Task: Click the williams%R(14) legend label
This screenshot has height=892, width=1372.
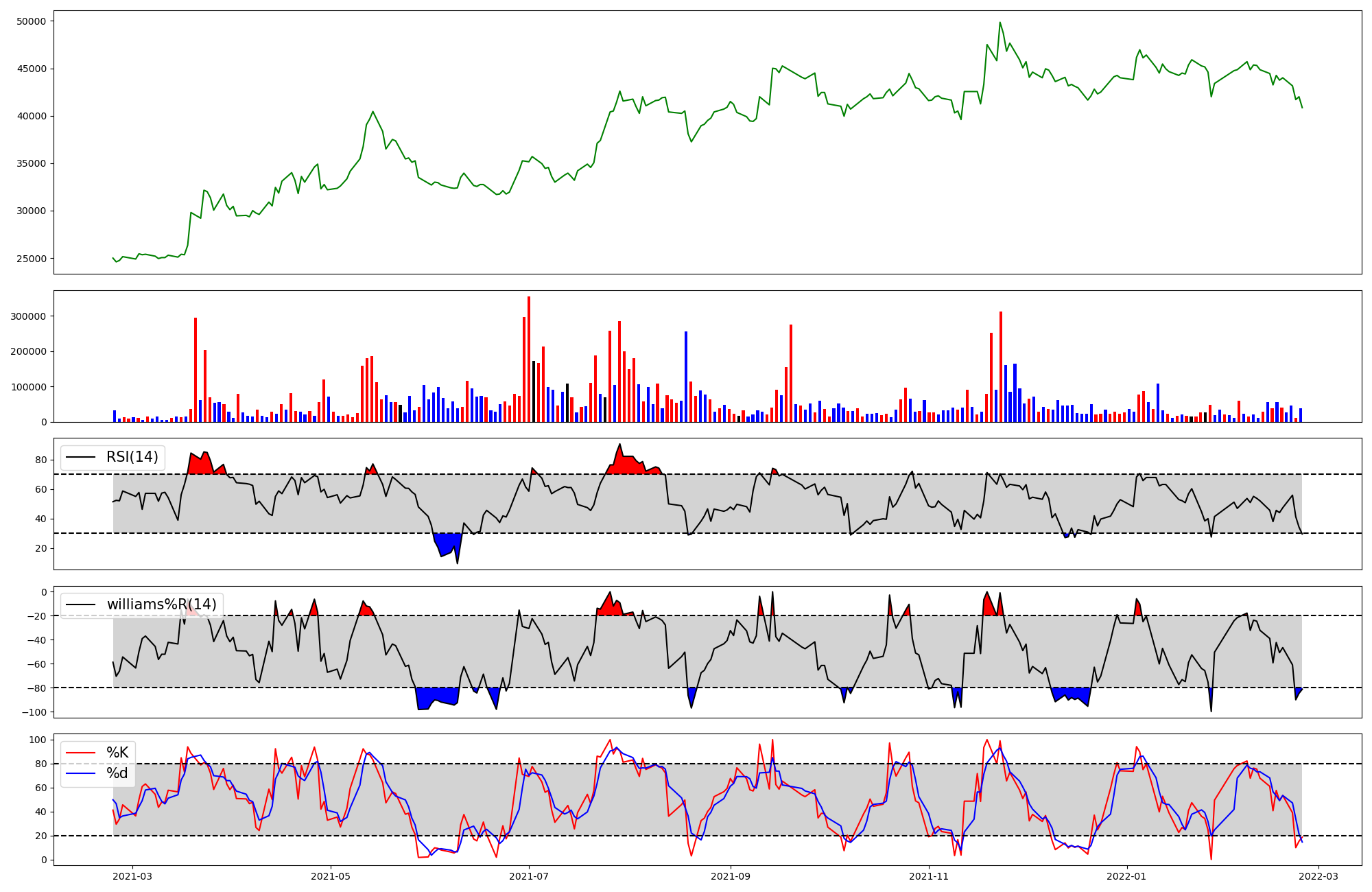Action: (x=161, y=605)
